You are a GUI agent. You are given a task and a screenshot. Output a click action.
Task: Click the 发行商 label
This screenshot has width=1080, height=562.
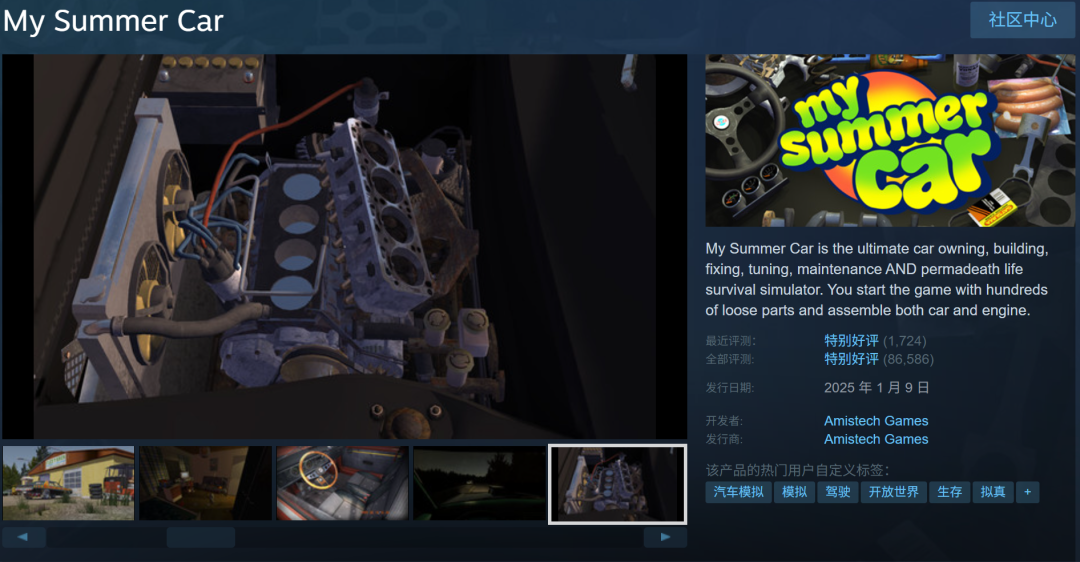[724, 439]
